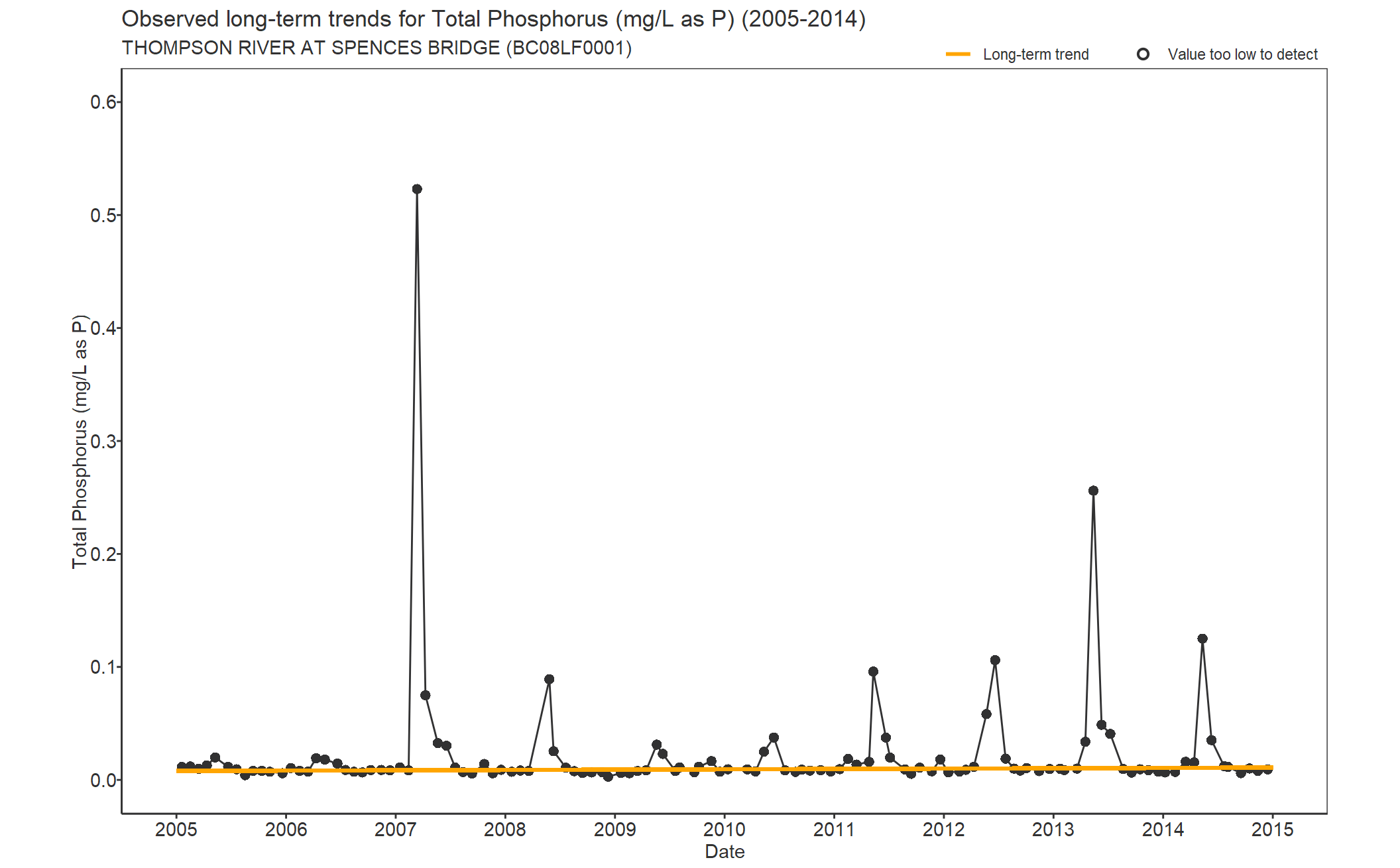
Task: Click the 0.4 y-axis tick label
Action: [103, 328]
